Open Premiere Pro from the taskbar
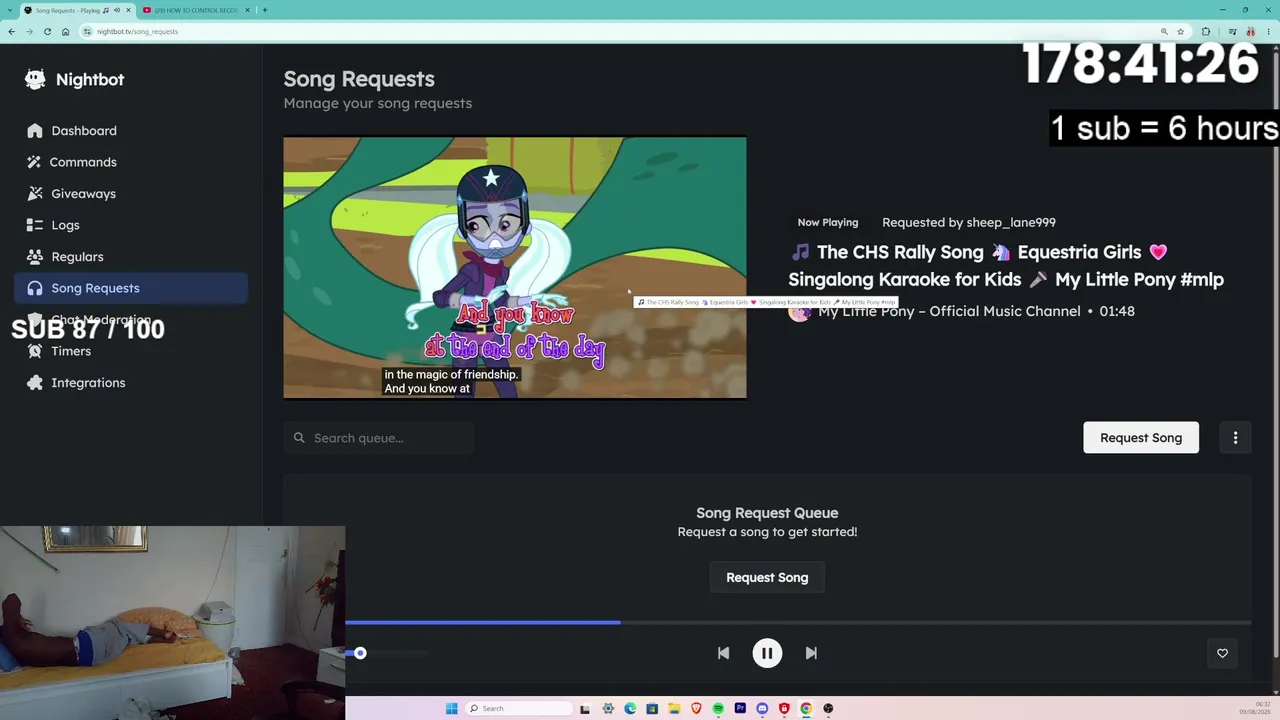Viewport: 1280px width, 720px height. (x=740, y=708)
